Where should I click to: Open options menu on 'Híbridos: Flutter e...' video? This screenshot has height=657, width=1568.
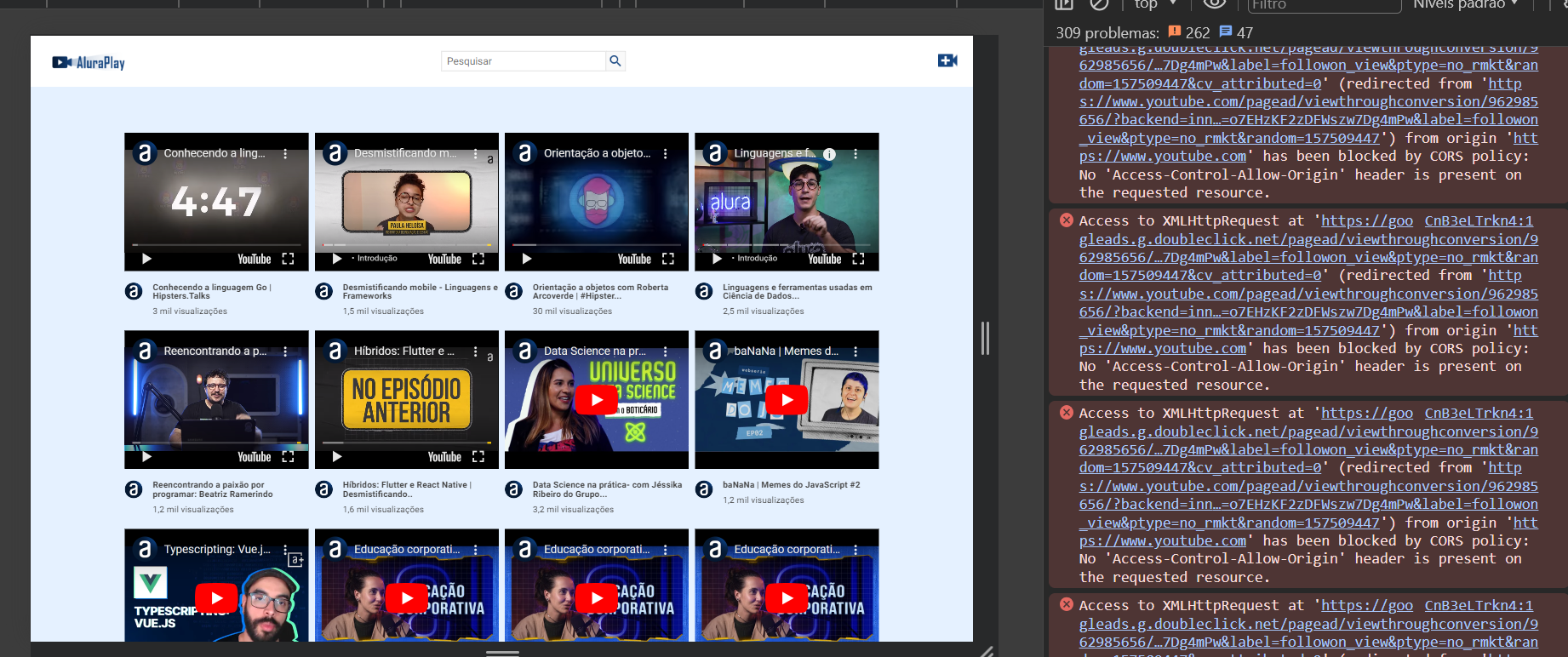click(475, 351)
